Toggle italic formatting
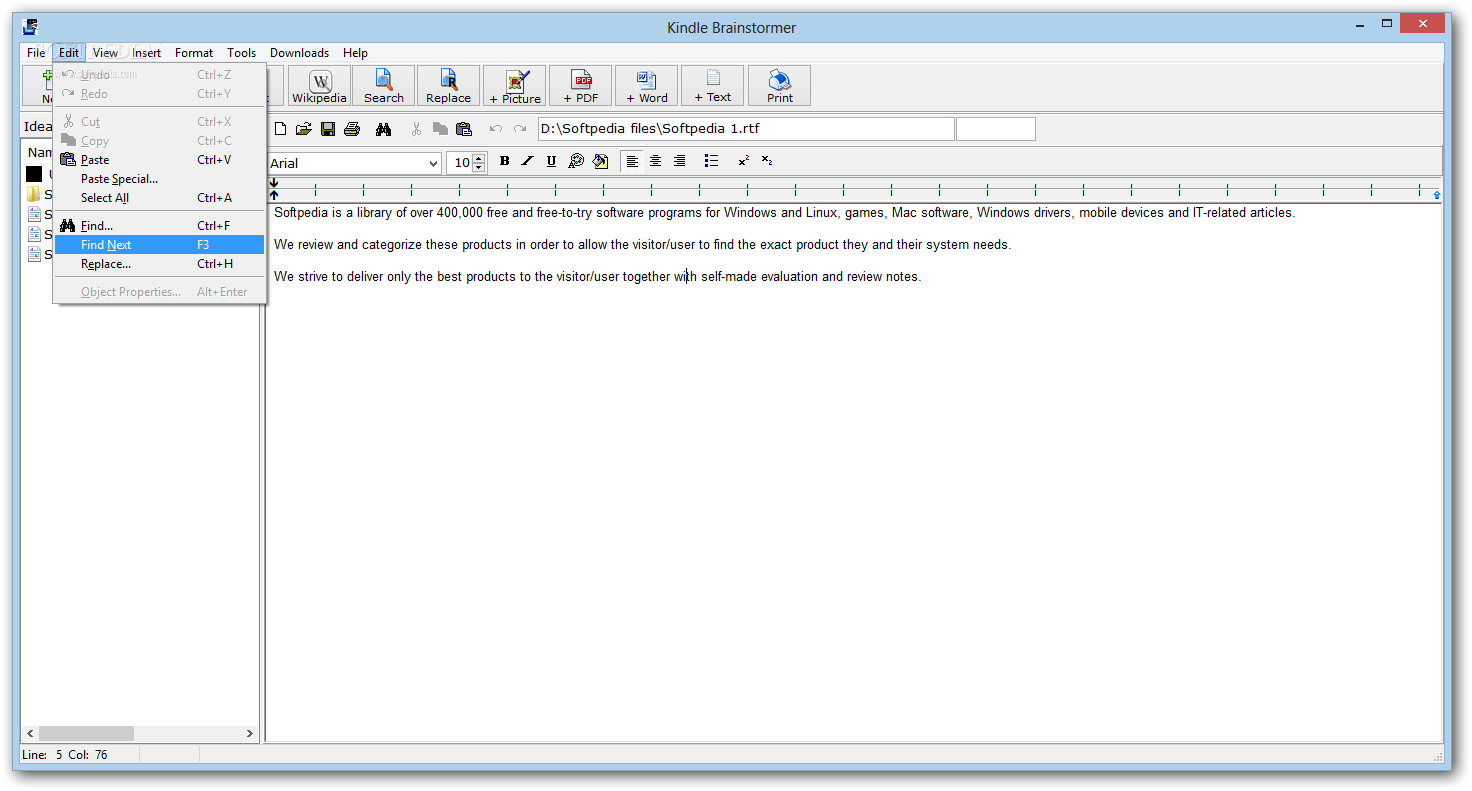1472x791 pixels. pyautogui.click(x=528, y=161)
